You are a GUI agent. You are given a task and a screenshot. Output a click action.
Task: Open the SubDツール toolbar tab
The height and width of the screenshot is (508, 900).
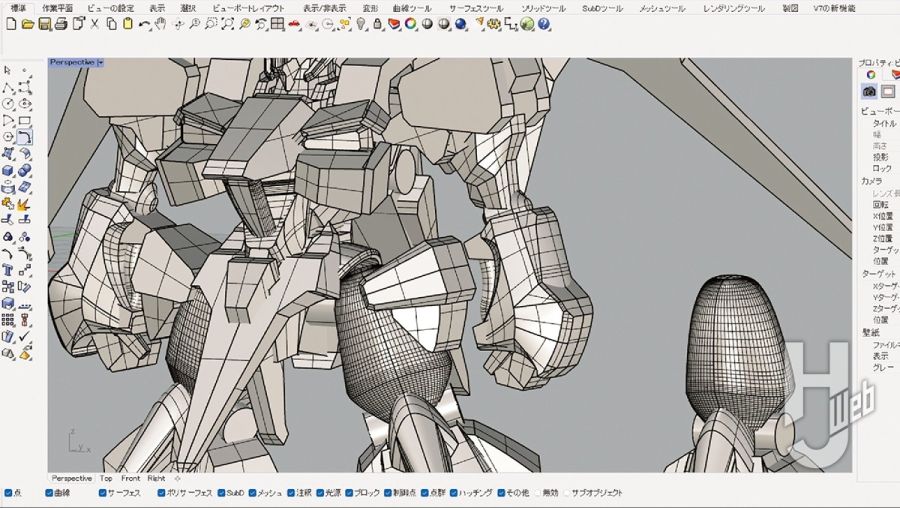pyautogui.click(x=602, y=8)
